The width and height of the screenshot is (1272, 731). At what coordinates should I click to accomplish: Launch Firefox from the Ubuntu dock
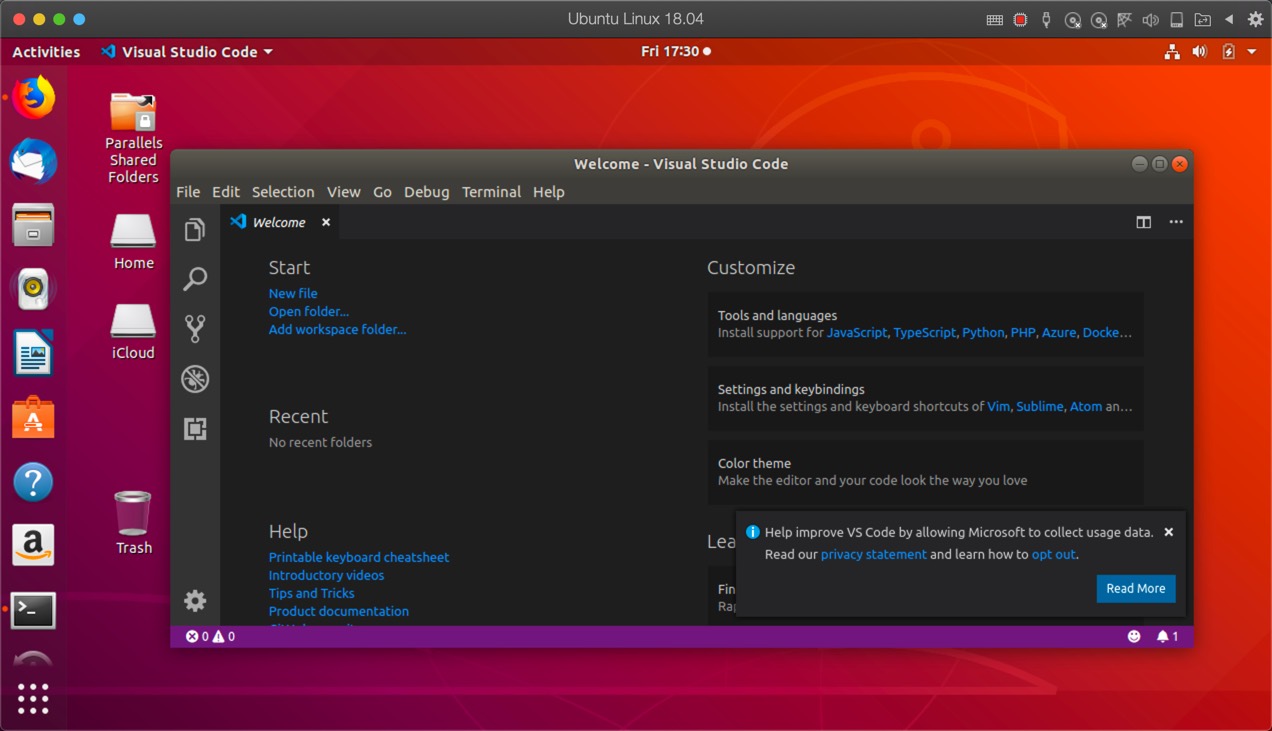coord(33,97)
